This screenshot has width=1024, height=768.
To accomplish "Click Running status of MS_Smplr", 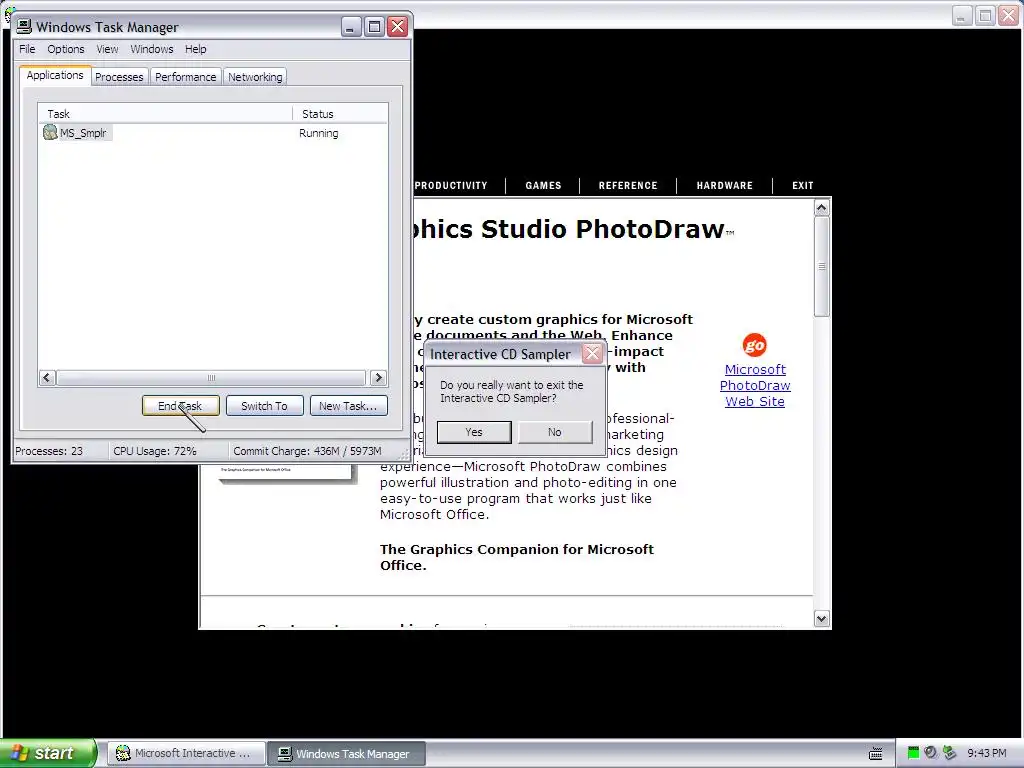I will click(319, 133).
